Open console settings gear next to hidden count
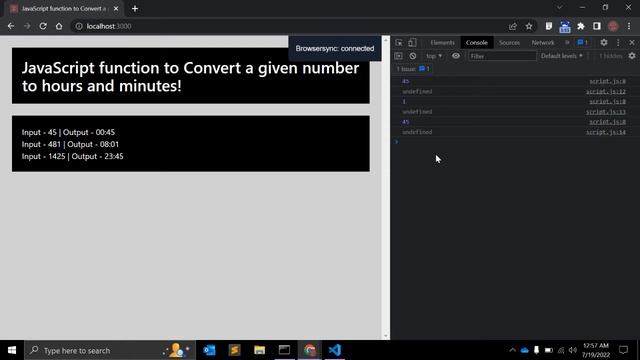Image resolution: width=640 pixels, height=360 pixels. pyautogui.click(x=632, y=56)
